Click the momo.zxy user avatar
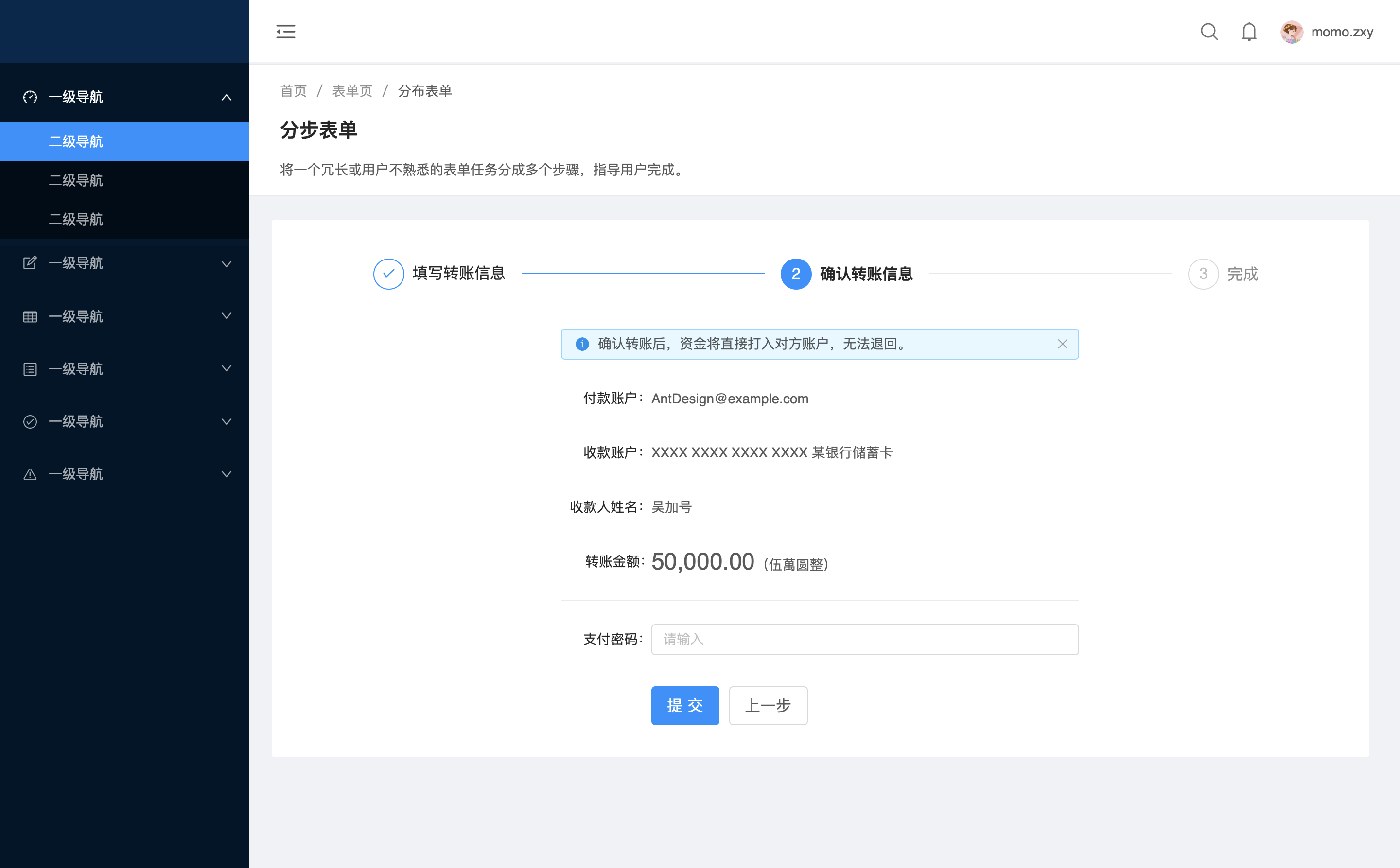This screenshot has width=1400, height=868. (x=1292, y=32)
